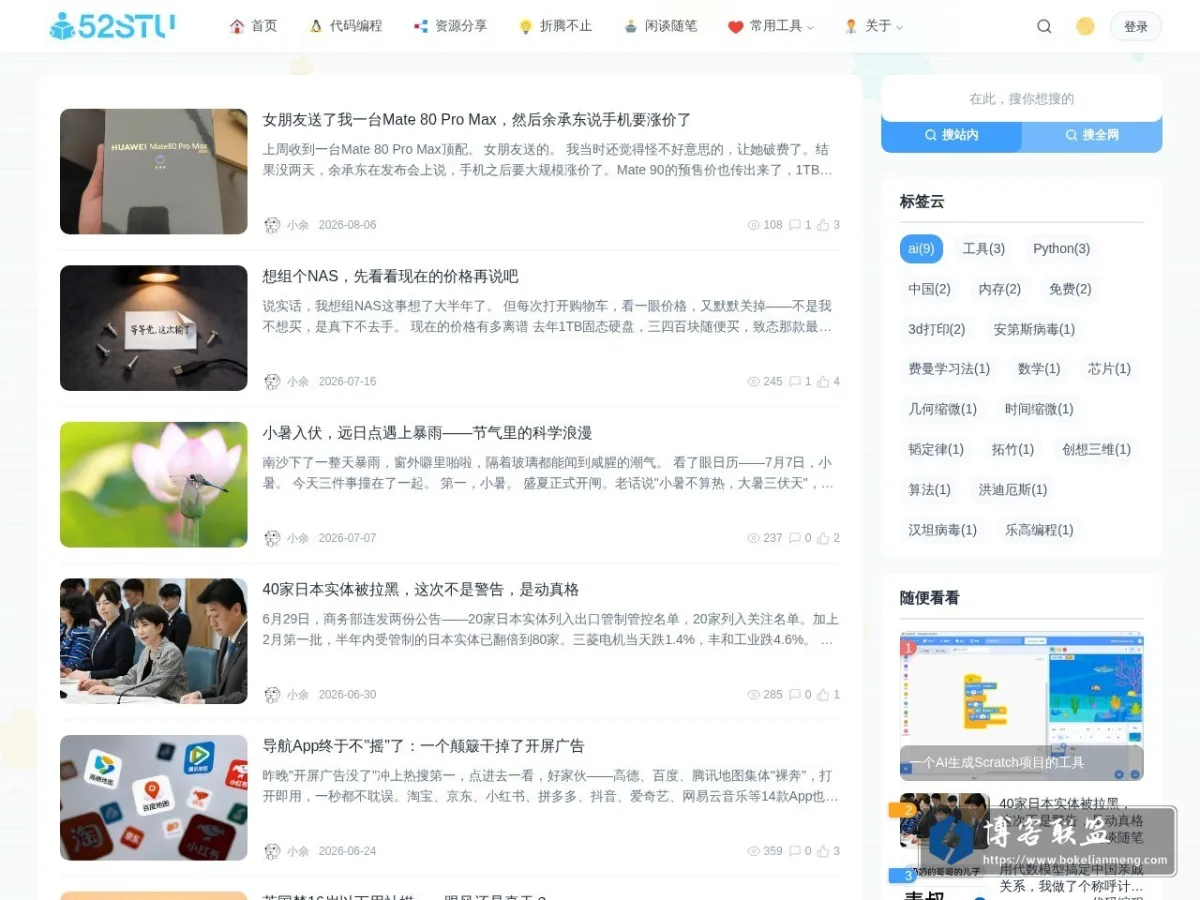Click comment icon on the NAS post
This screenshot has width=1200, height=900.
pos(795,382)
